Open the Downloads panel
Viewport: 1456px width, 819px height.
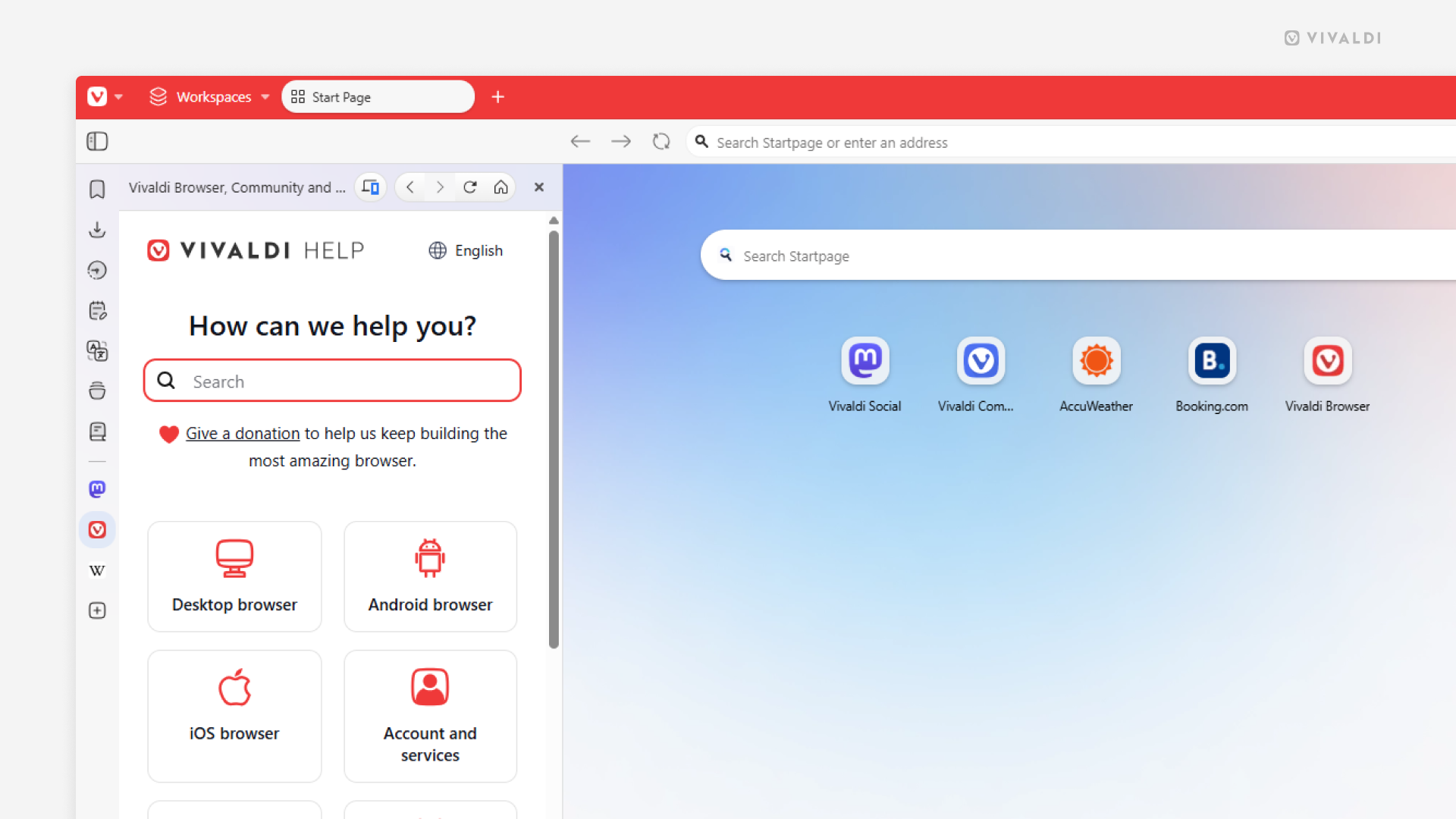pos(97,230)
